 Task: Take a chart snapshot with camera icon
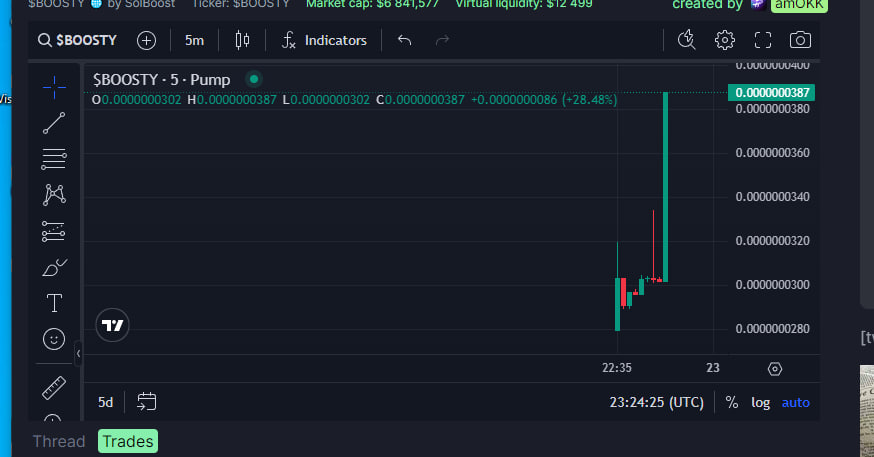[x=800, y=40]
